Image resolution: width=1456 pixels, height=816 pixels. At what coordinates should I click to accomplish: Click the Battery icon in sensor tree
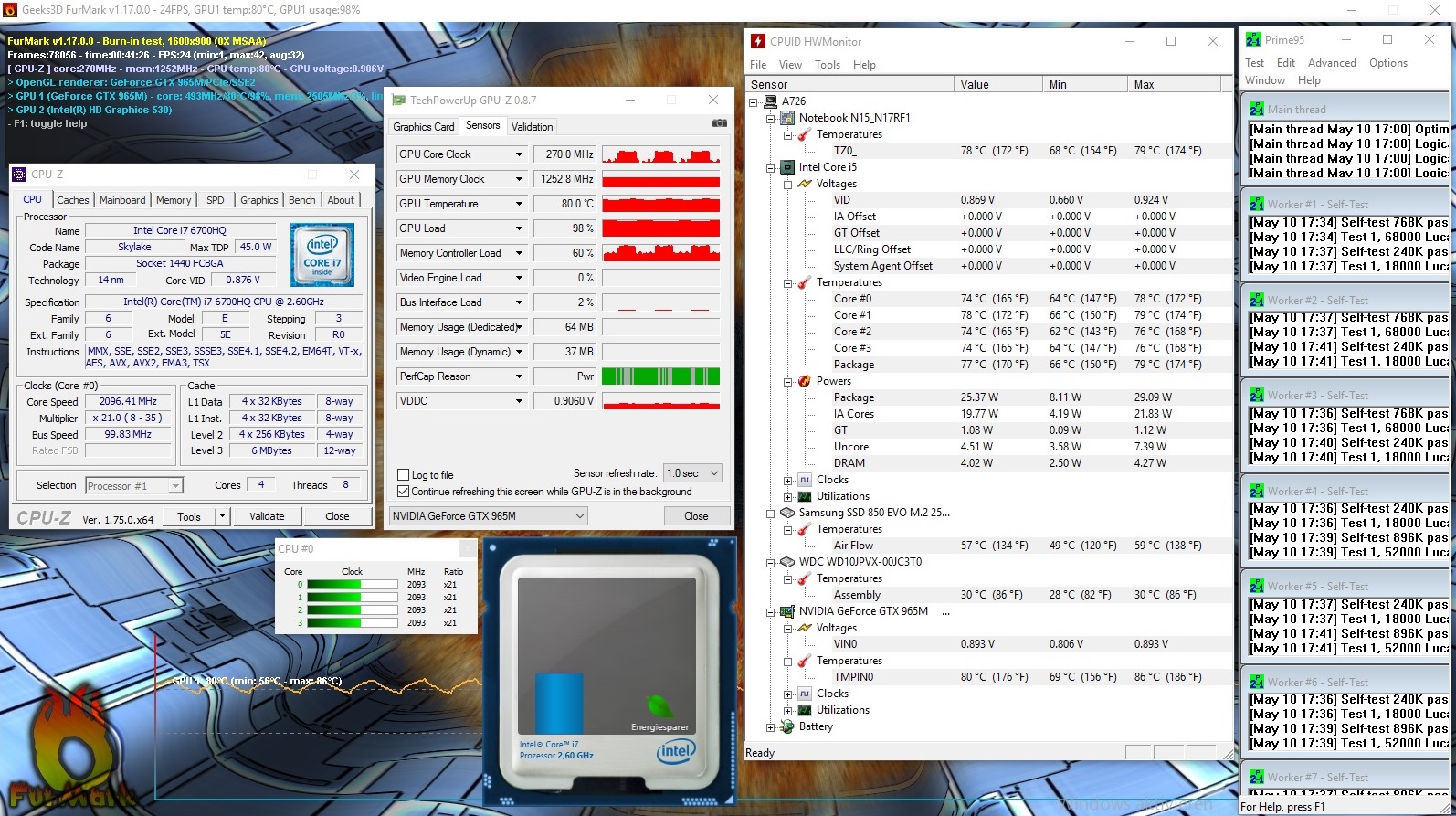point(787,727)
